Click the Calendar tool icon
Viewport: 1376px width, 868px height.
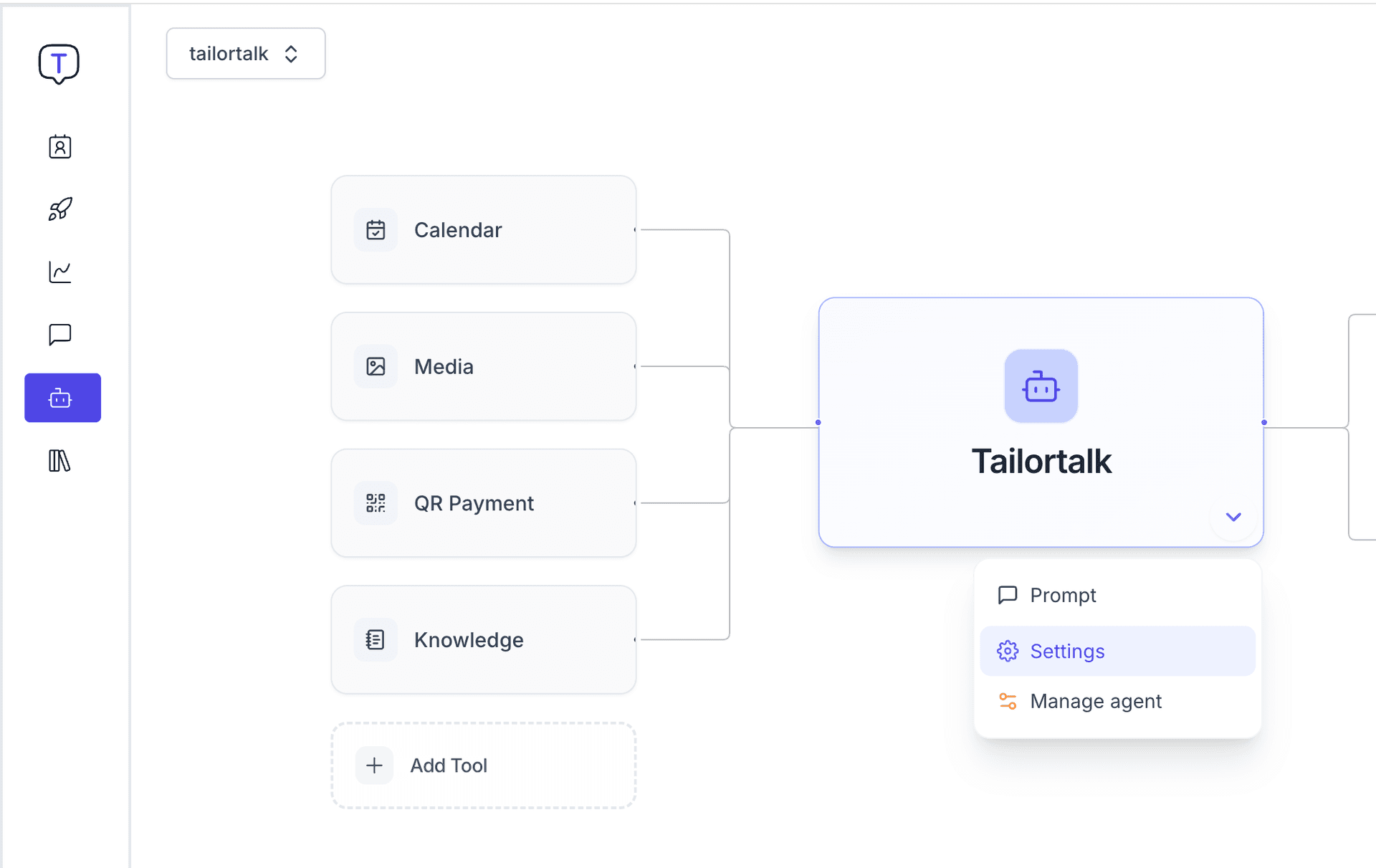coord(376,230)
